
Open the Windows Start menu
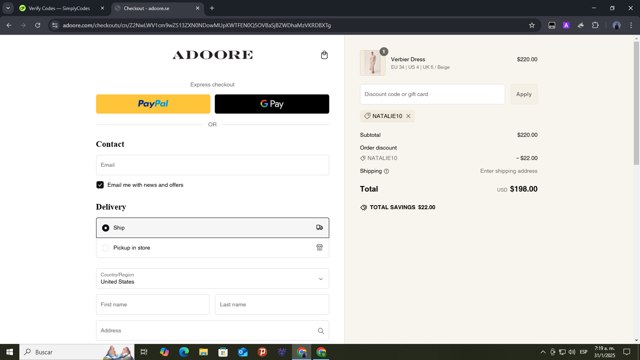[x=9, y=352]
